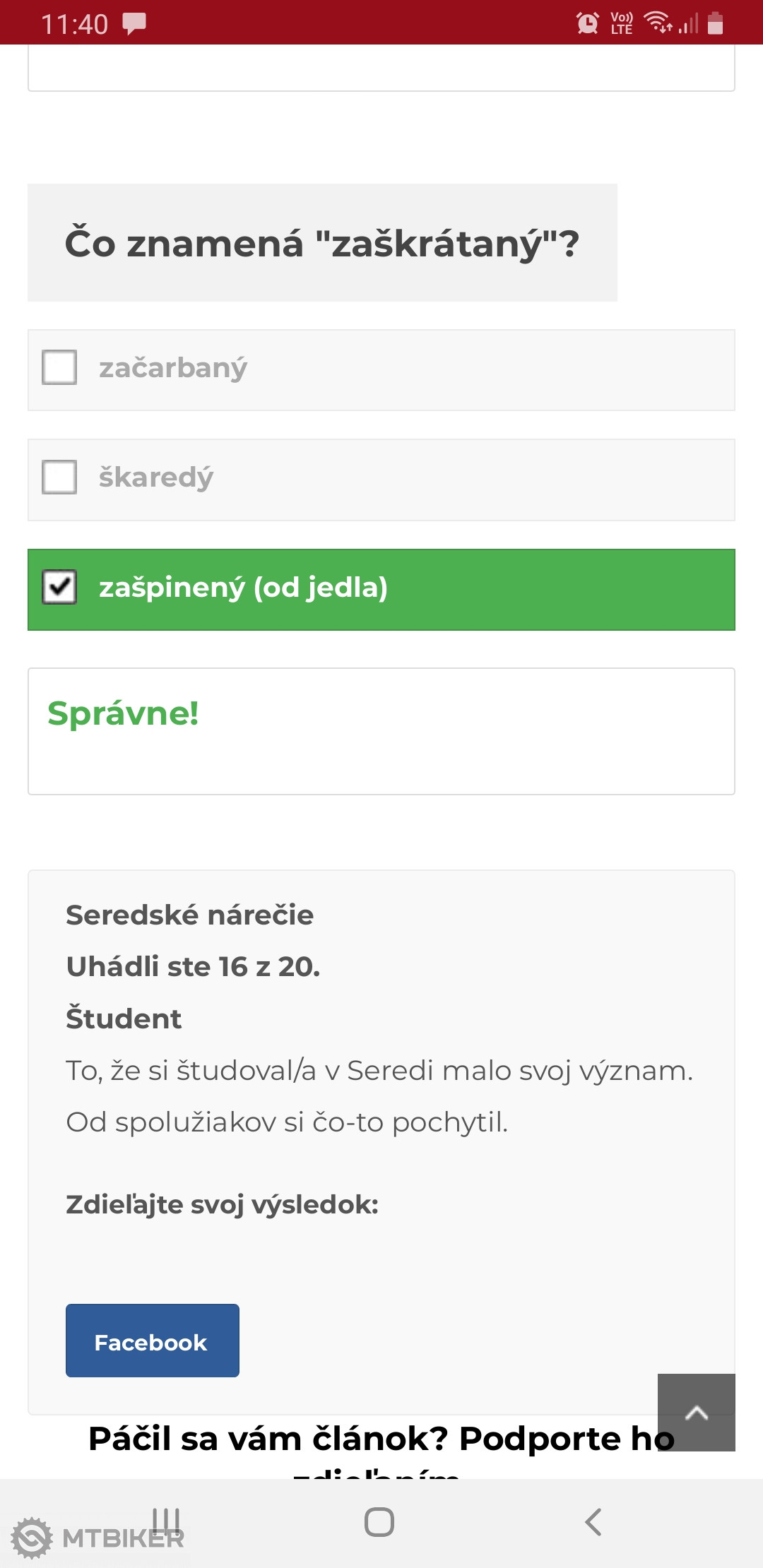Check the "začarbaný" checkbox
Image resolution: width=763 pixels, height=1568 pixels.
click(59, 367)
